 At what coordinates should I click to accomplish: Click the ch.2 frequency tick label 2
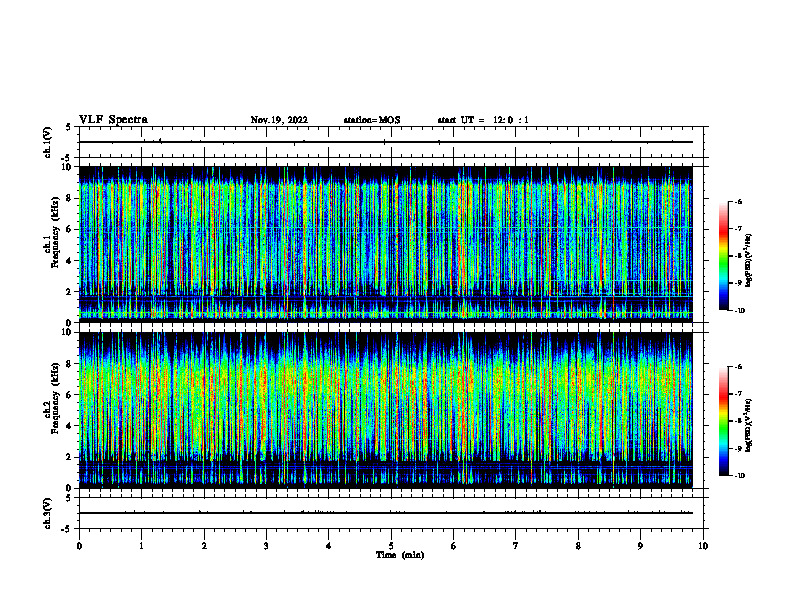point(69,457)
